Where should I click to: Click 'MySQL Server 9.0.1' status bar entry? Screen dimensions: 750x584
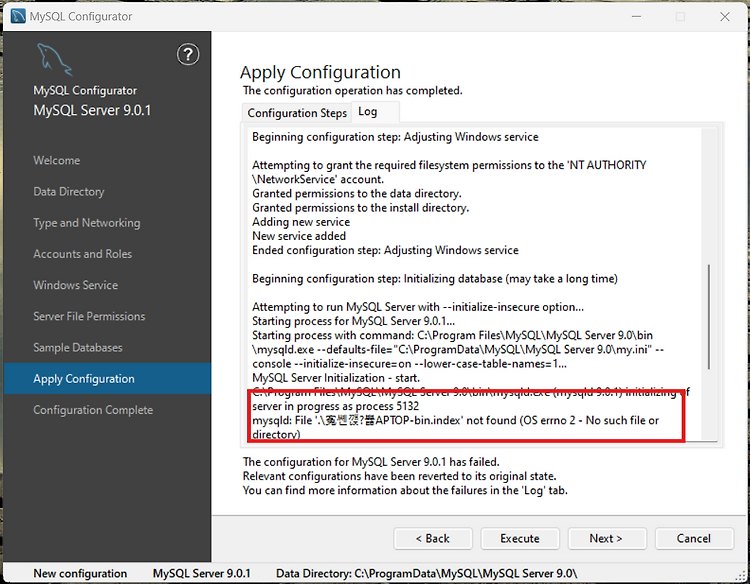coord(201,573)
